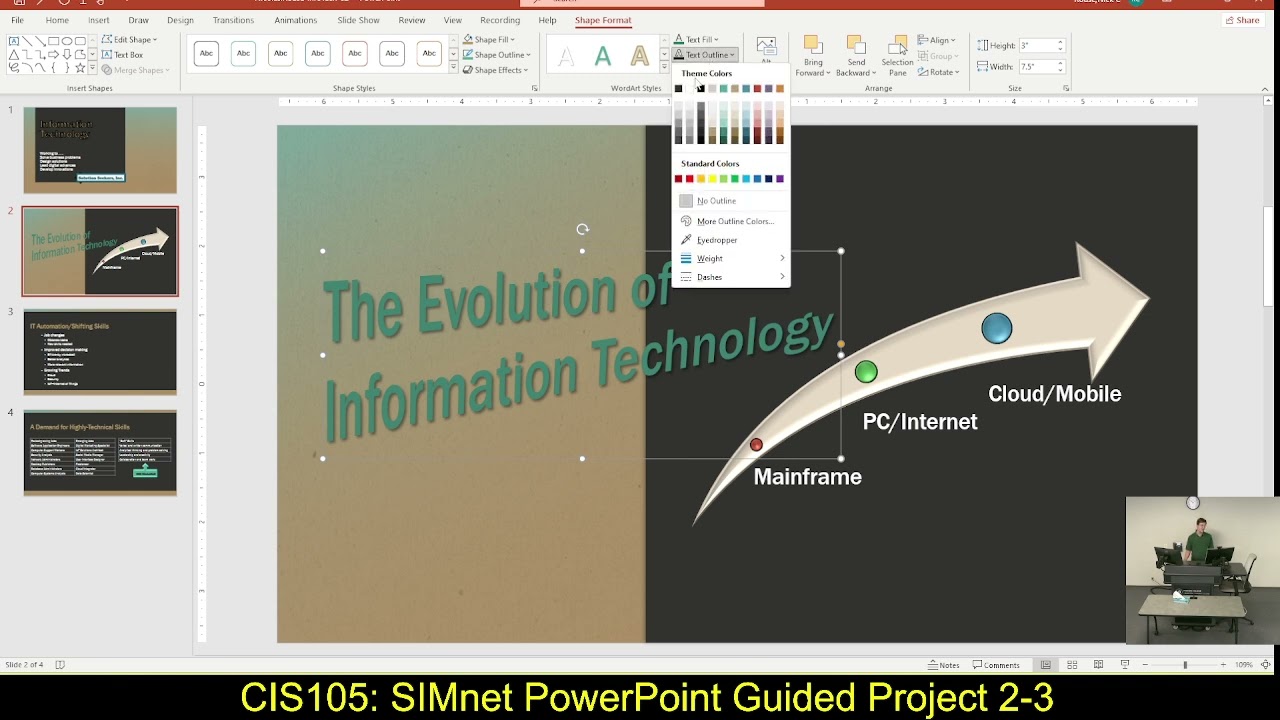This screenshot has width=1280, height=720.
Task: Collapse the ribbon with the chevron arrow
Action: (x=1266, y=88)
